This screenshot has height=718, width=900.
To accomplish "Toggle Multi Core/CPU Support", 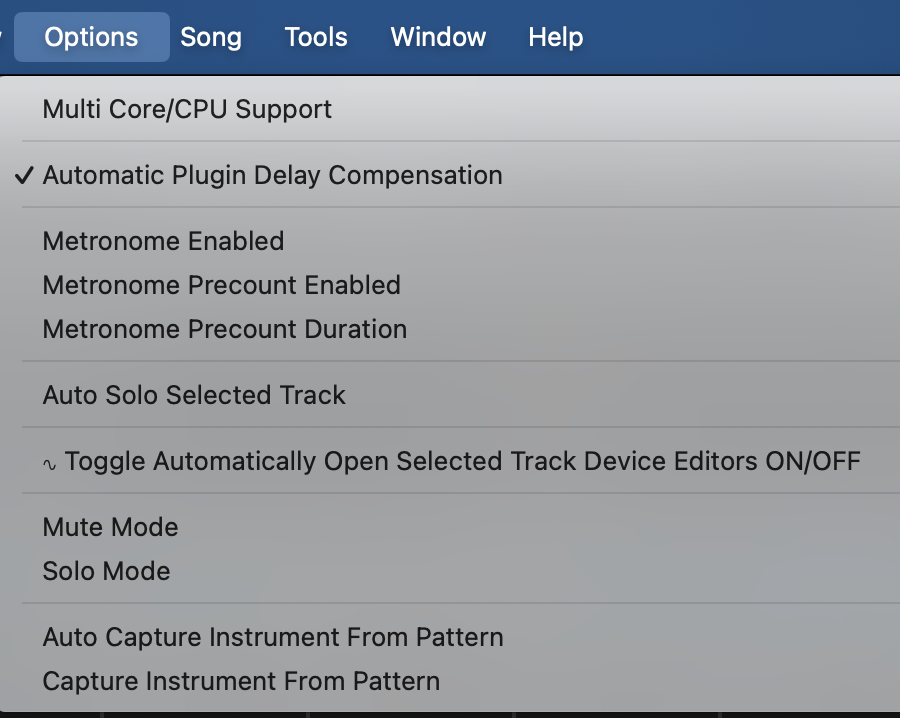I will pos(187,109).
